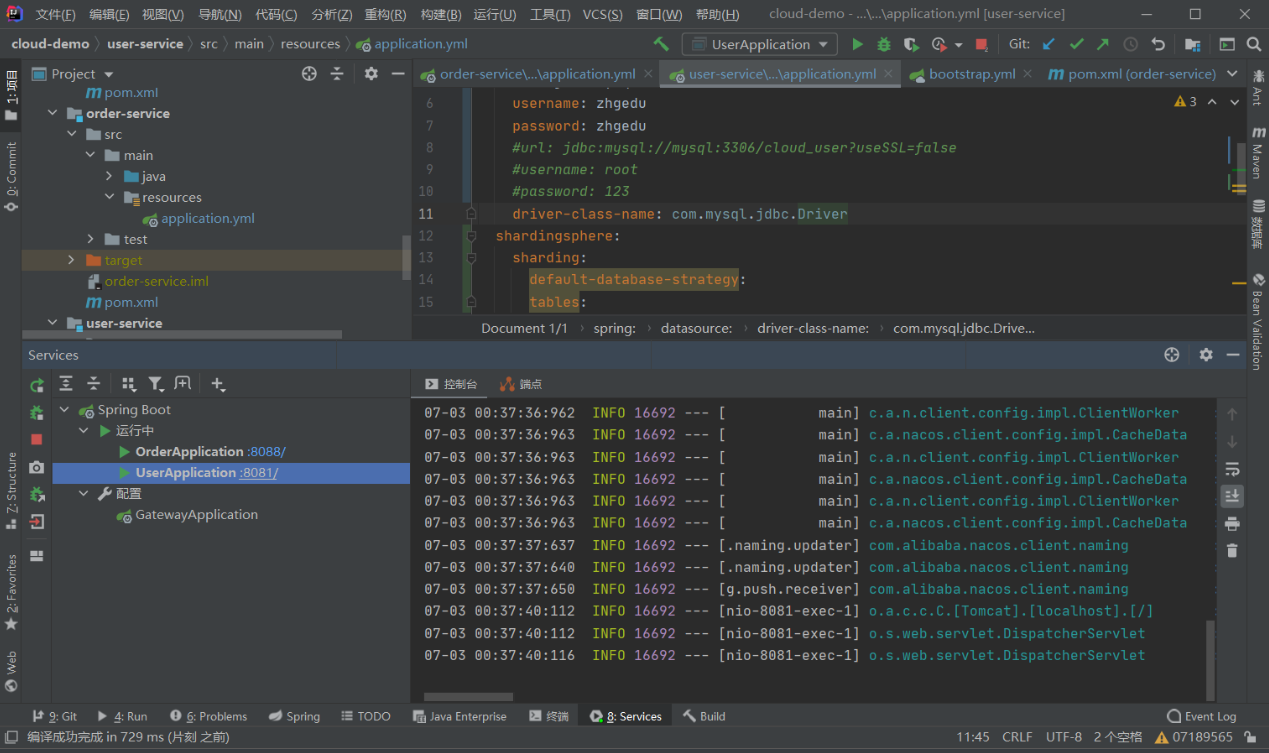
Task: Click the green Run button in toolbar
Action: 857,44
